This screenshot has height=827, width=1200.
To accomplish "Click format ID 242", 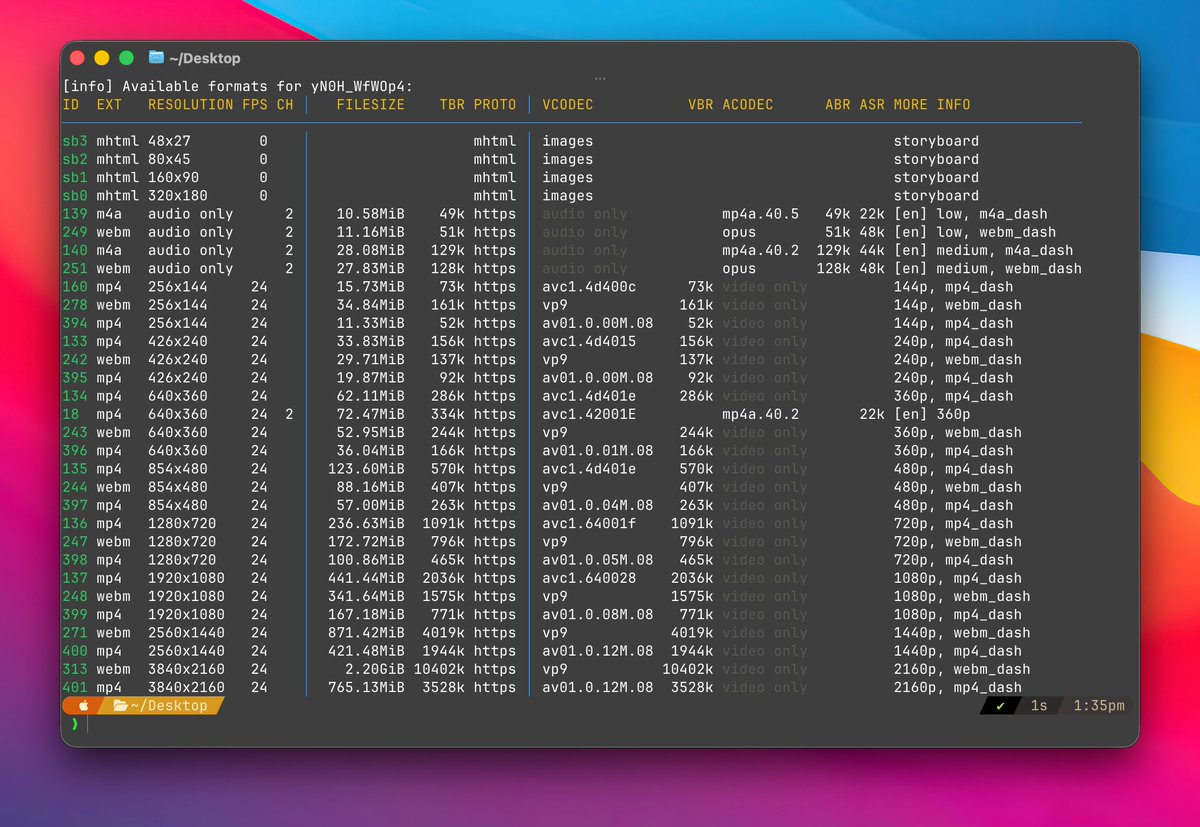I will coord(75,360).
